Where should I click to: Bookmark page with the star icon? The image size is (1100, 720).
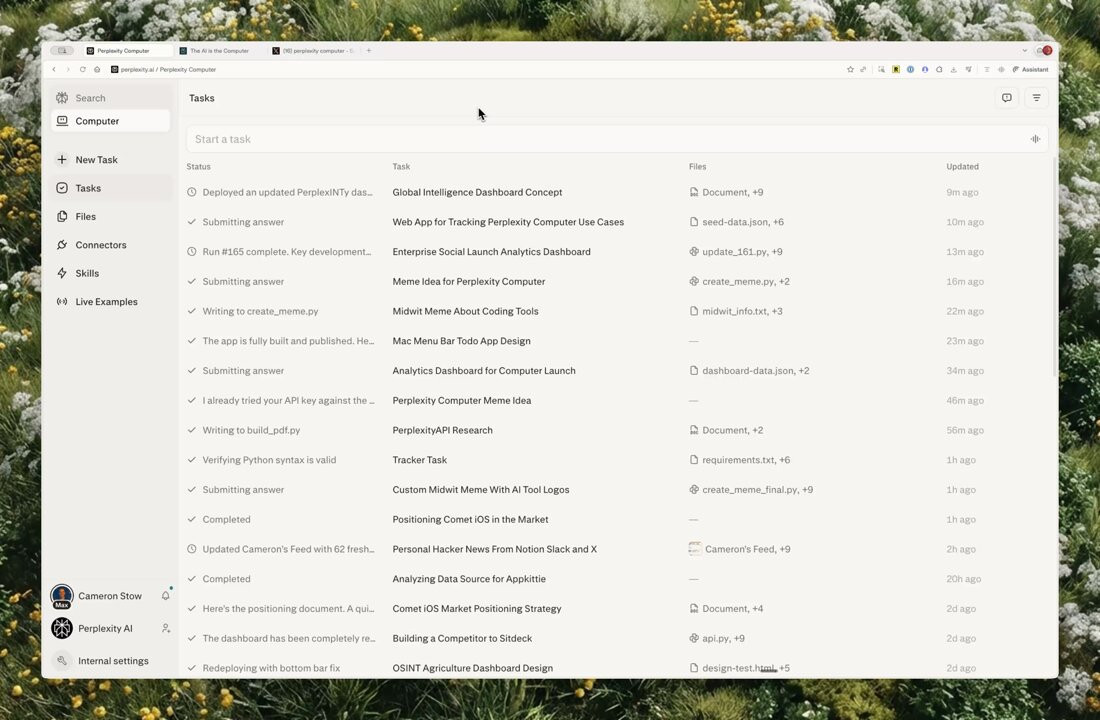[850, 69]
